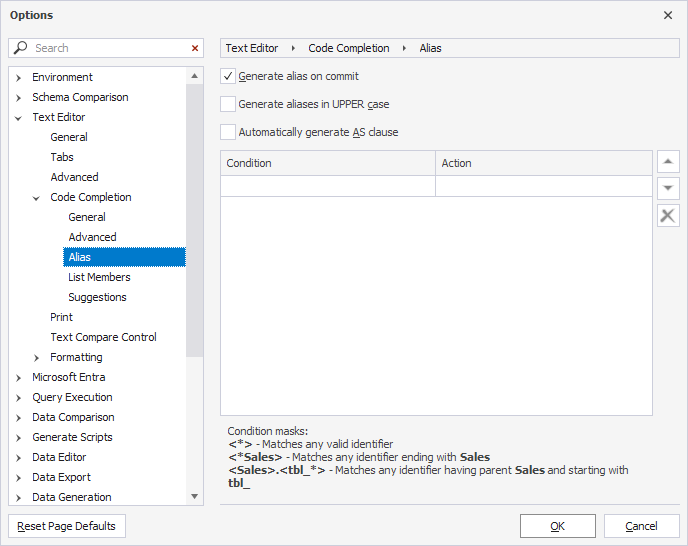The image size is (688, 546).
Task: Open Advanced directly under Text Editor
Action: pos(74,177)
